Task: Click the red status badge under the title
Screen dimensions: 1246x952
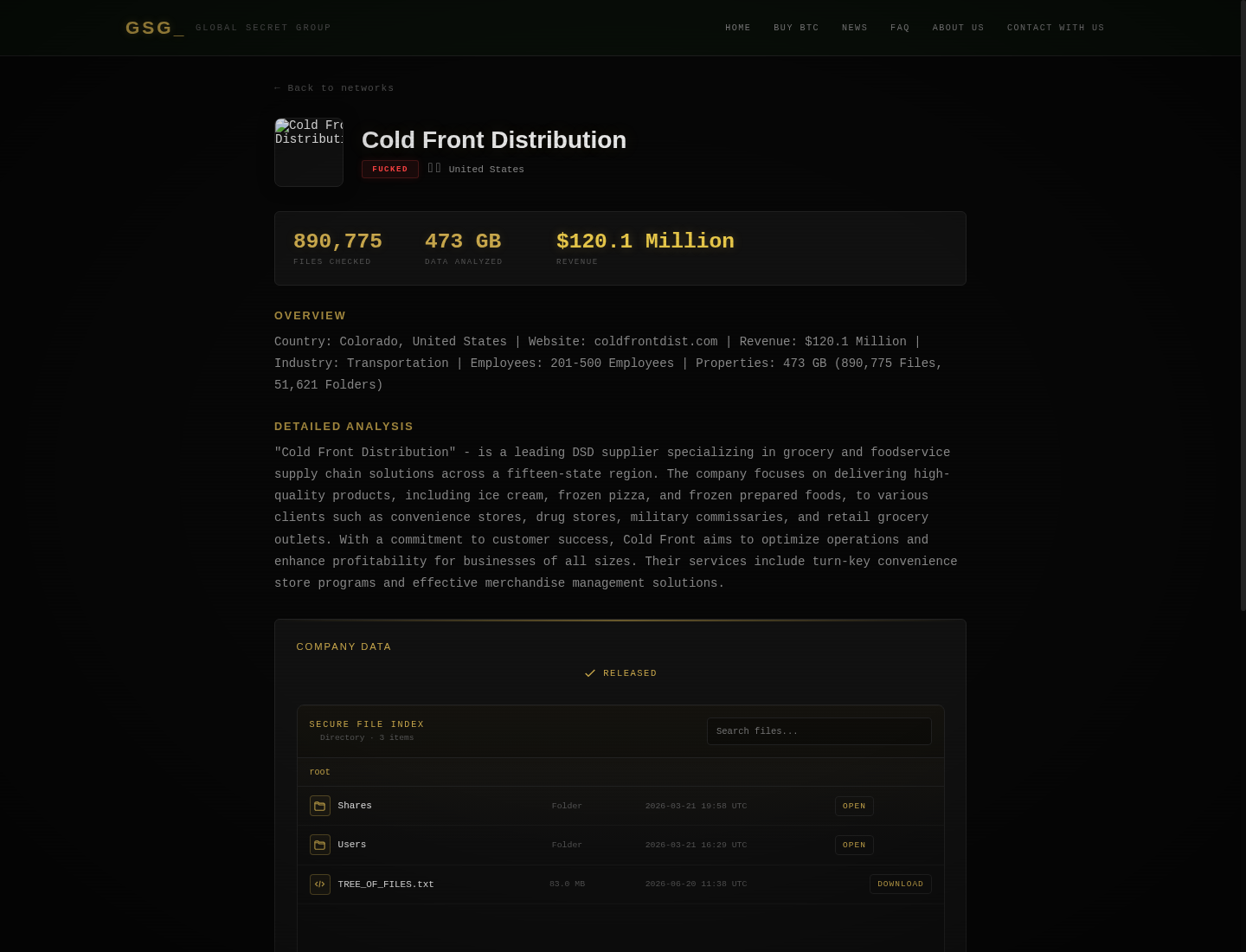Action: click(x=390, y=170)
